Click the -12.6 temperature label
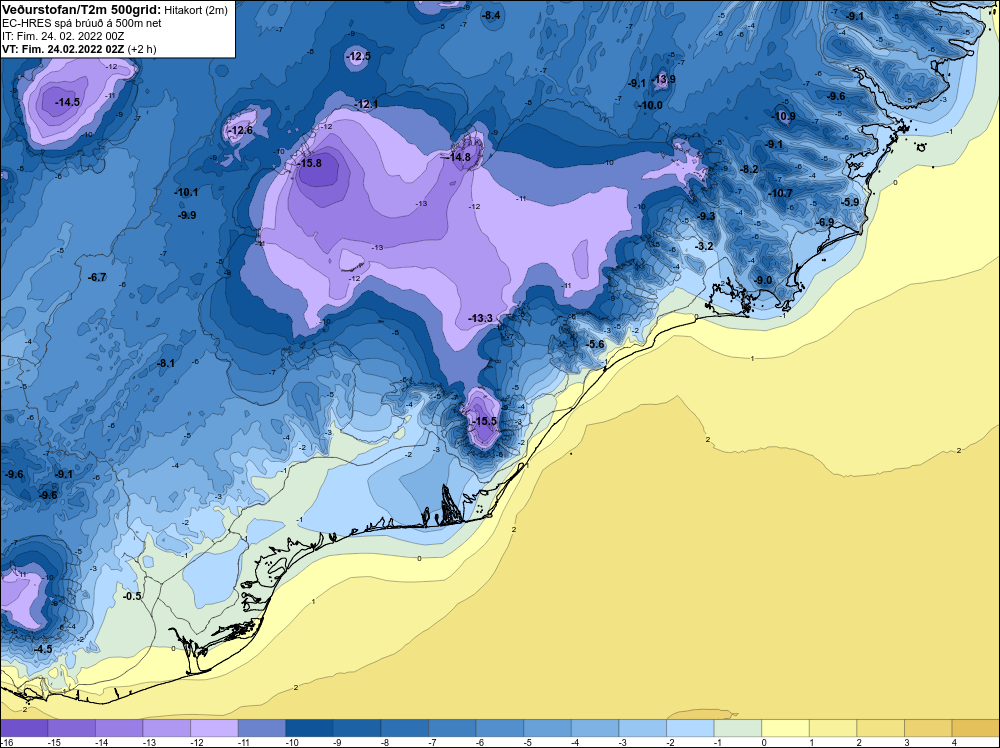1000x748 pixels. coord(240,130)
